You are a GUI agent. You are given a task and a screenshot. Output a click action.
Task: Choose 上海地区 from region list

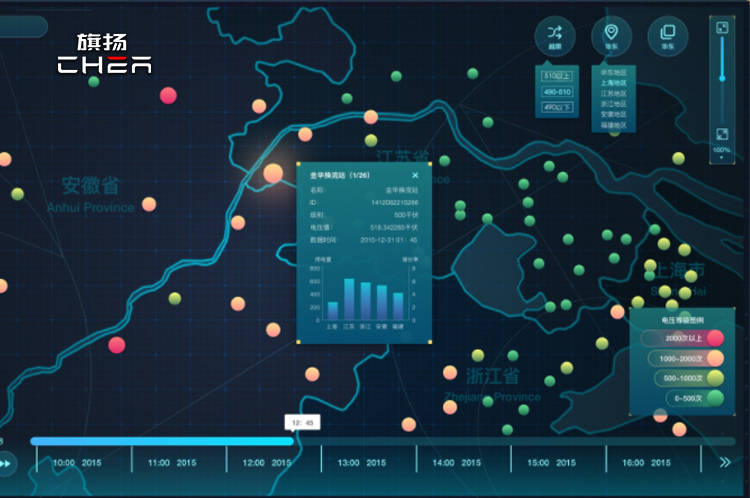pos(613,83)
